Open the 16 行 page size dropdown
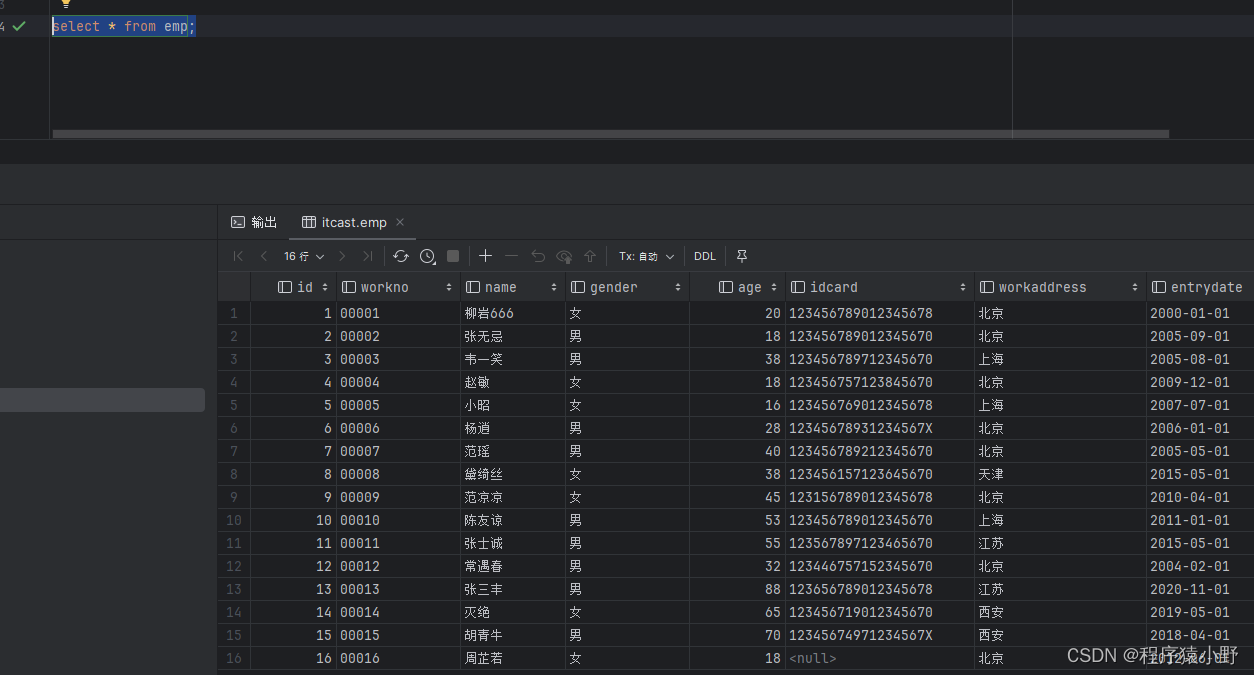 click(x=304, y=256)
